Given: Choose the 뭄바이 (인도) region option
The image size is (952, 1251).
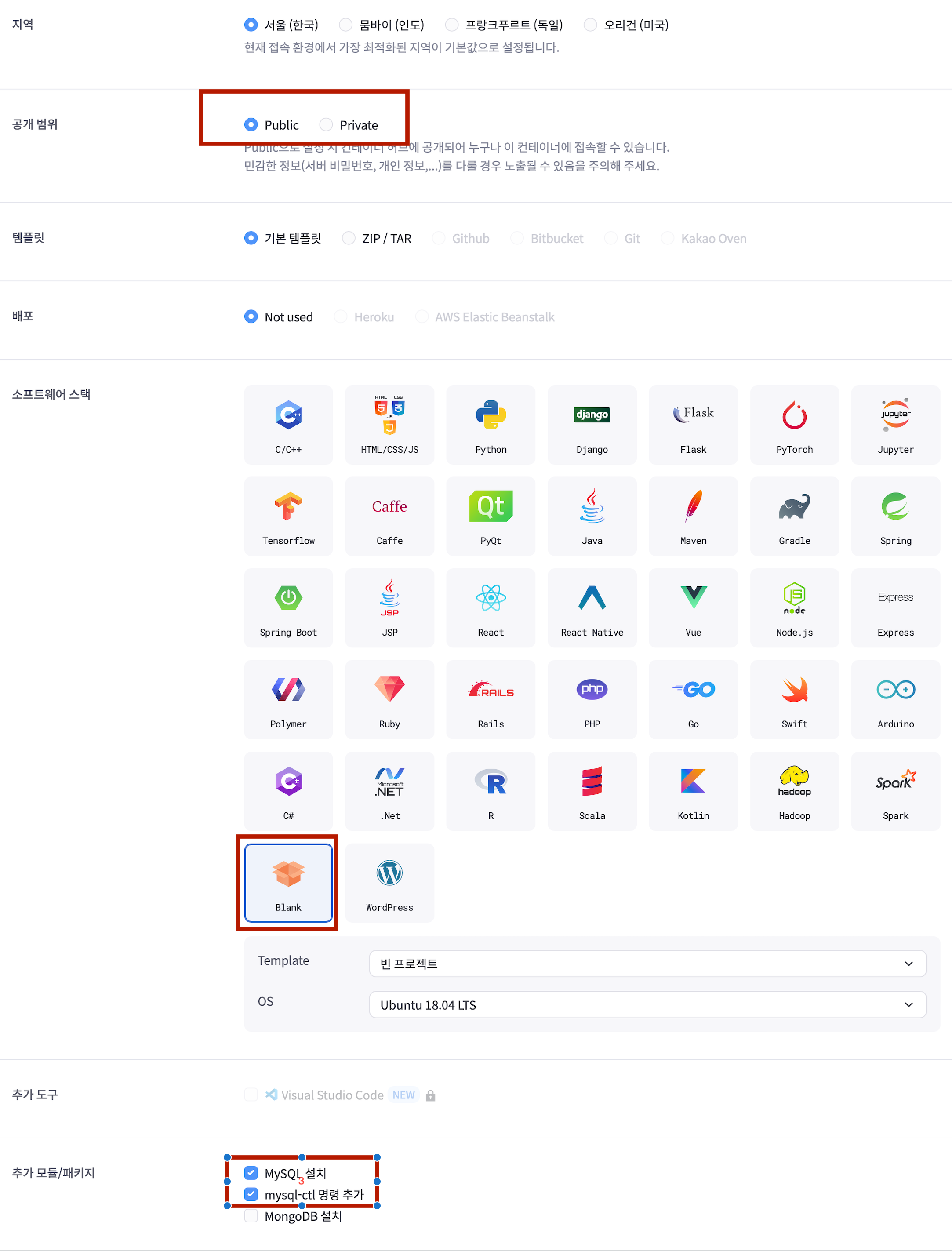Looking at the screenshot, I should pyautogui.click(x=345, y=25).
